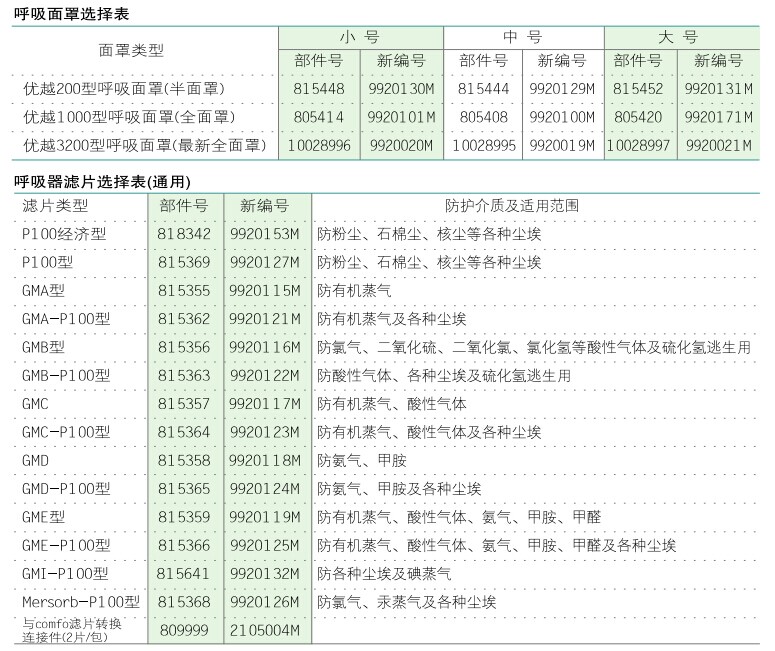Select part number 815369
775x651 pixels.
184,262
